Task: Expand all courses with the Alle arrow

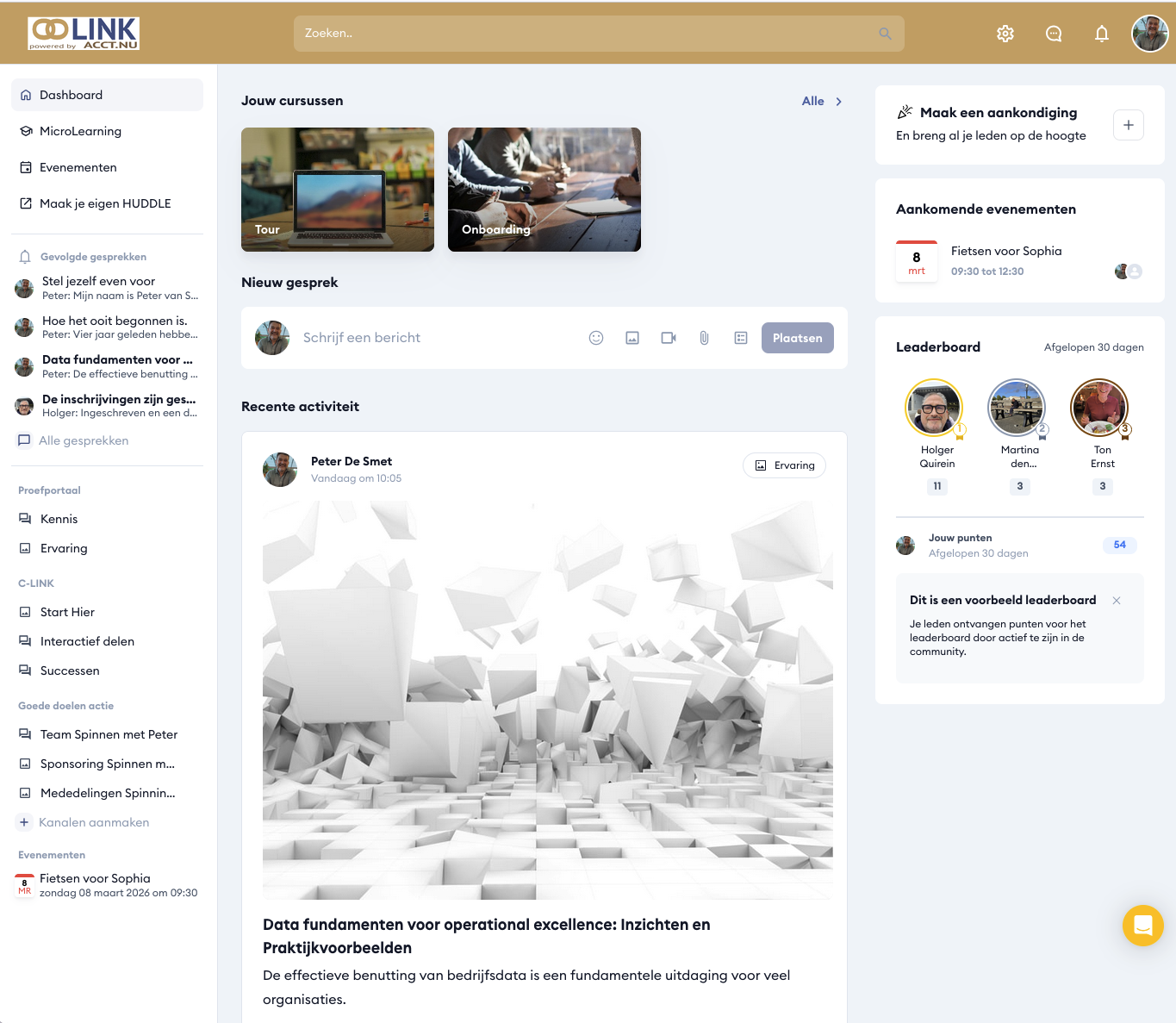Action: tap(823, 101)
